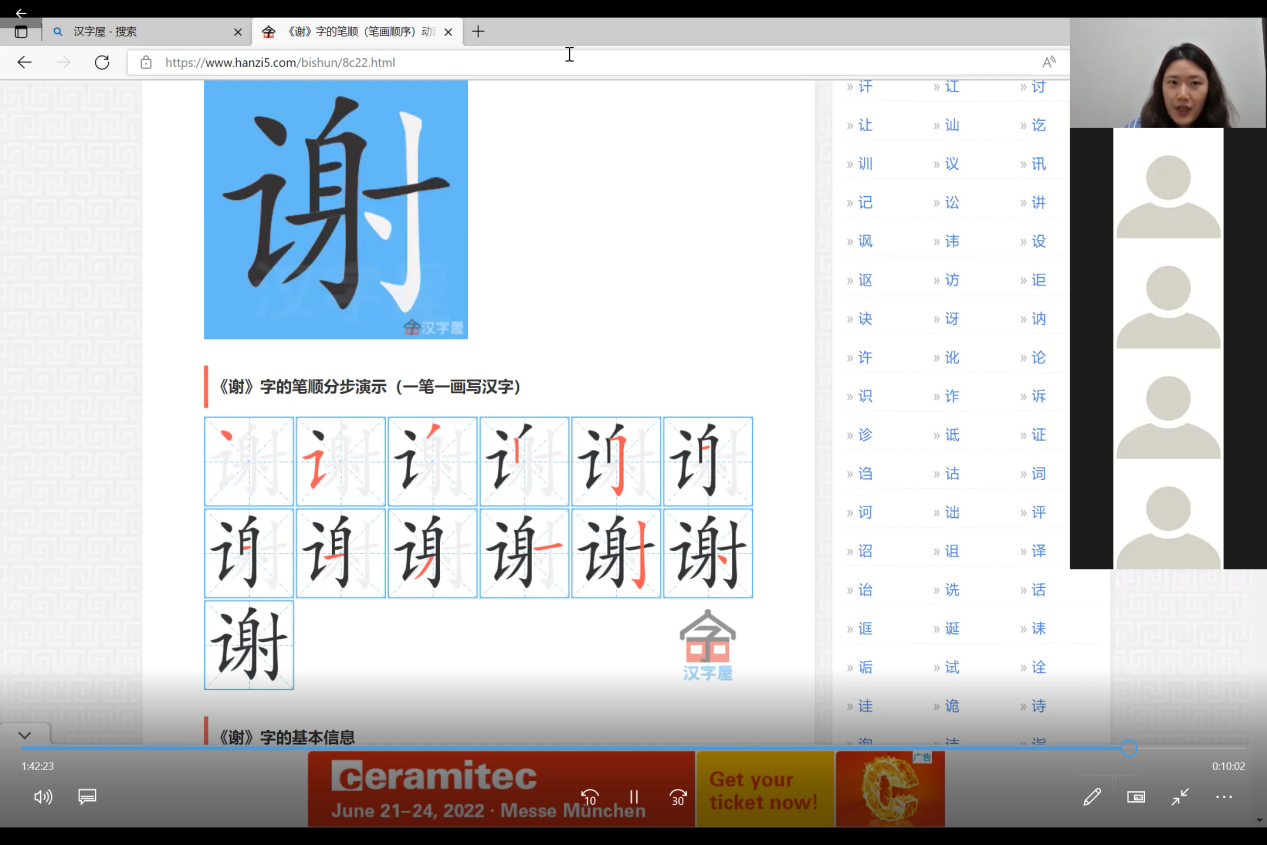Click the large 谢 stroke animation image

336,209
